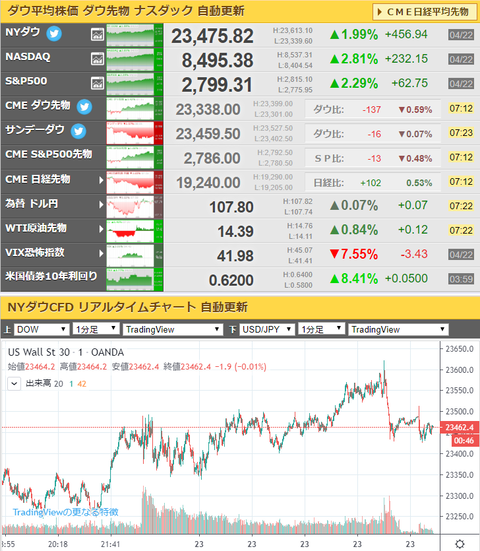This screenshot has width=480, height=551.
Task: Click the S&P500 row label
Action: pyautogui.click(x=26, y=81)
